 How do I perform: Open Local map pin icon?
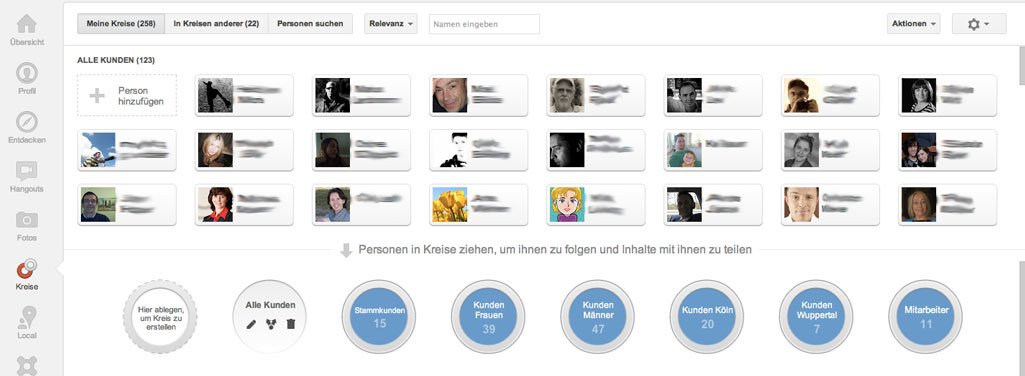[27, 318]
